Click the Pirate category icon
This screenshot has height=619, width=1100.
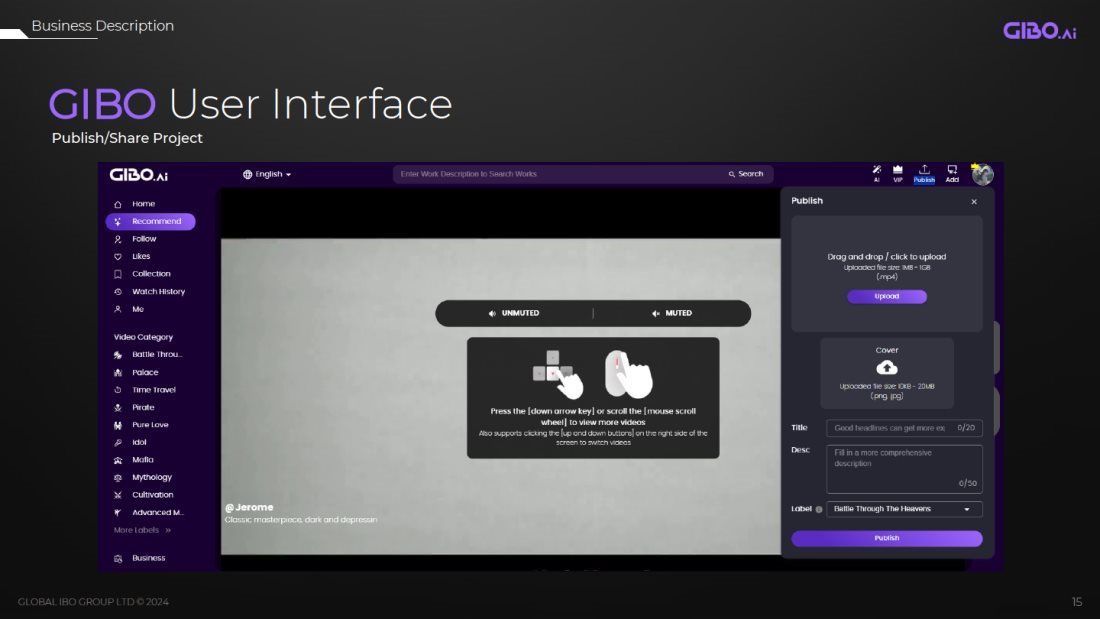[118, 408]
